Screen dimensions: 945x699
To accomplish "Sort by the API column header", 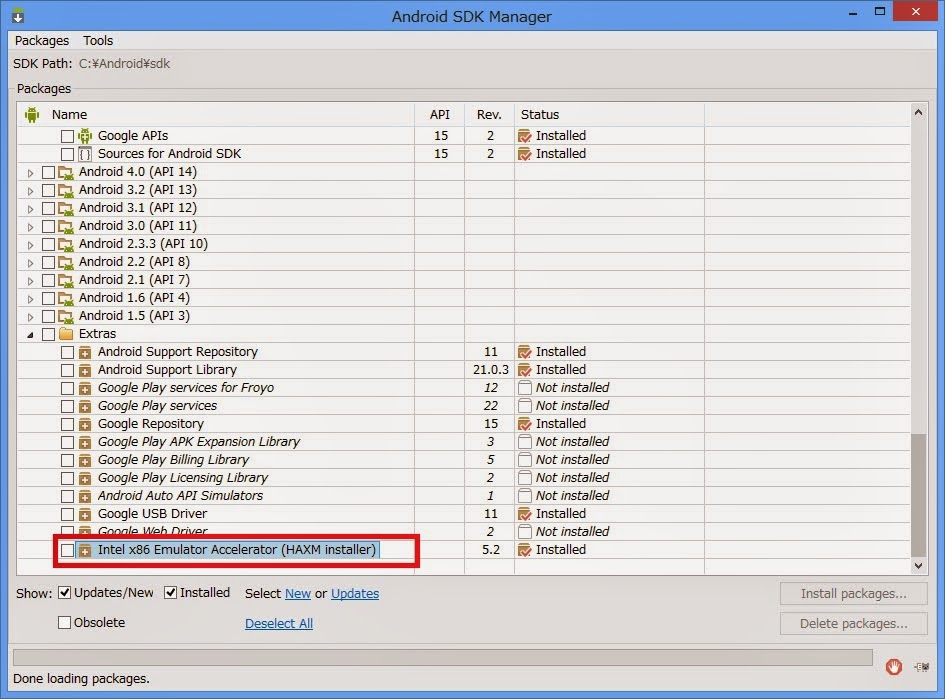I will coord(439,114).
